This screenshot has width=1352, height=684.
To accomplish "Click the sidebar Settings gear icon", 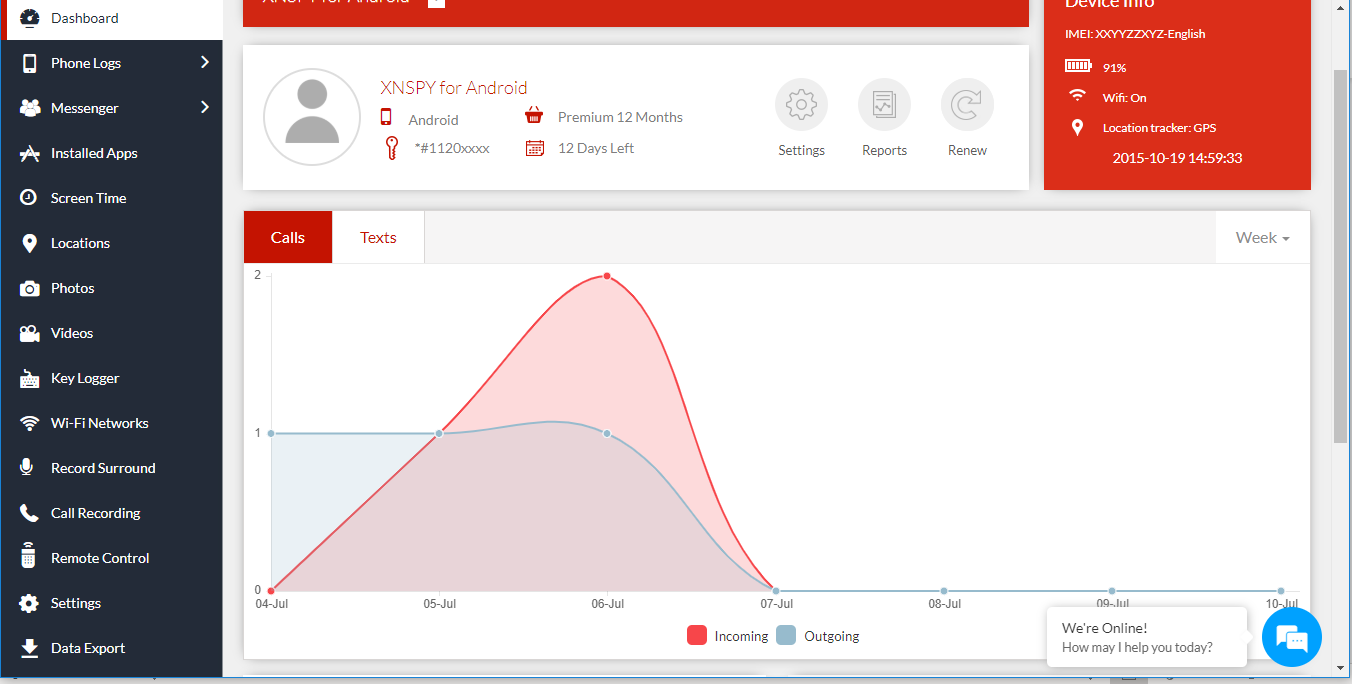I will 30,603.
